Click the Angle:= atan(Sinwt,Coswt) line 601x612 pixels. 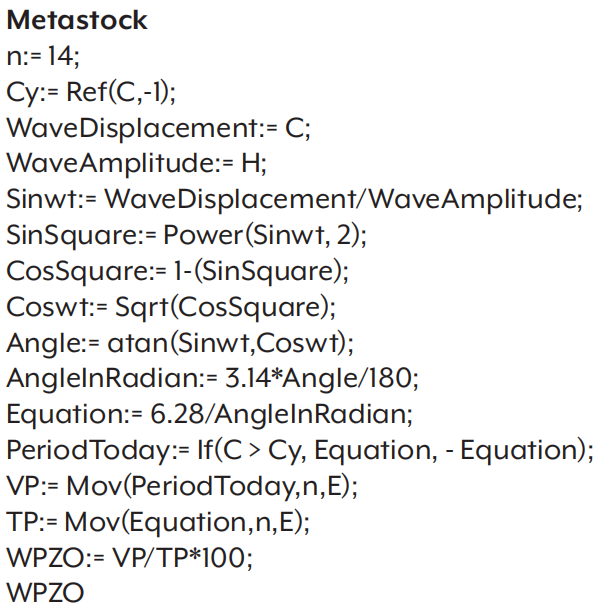tap(180, 343)
